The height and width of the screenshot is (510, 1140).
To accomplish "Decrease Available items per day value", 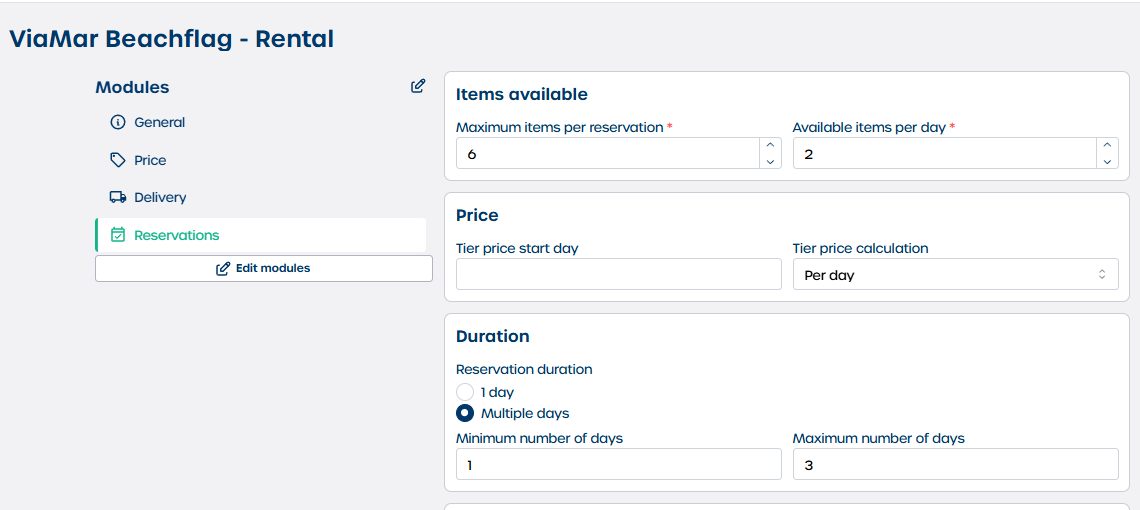I will pyautogui.click(x=1106, y=161).
